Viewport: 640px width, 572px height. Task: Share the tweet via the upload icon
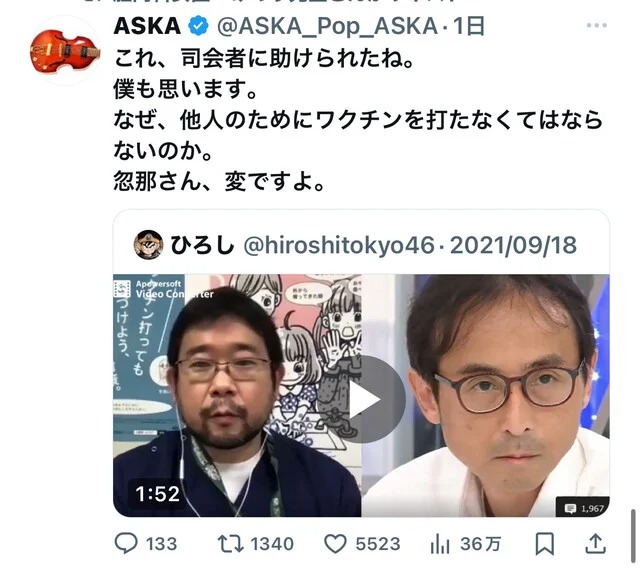[595, 543]
